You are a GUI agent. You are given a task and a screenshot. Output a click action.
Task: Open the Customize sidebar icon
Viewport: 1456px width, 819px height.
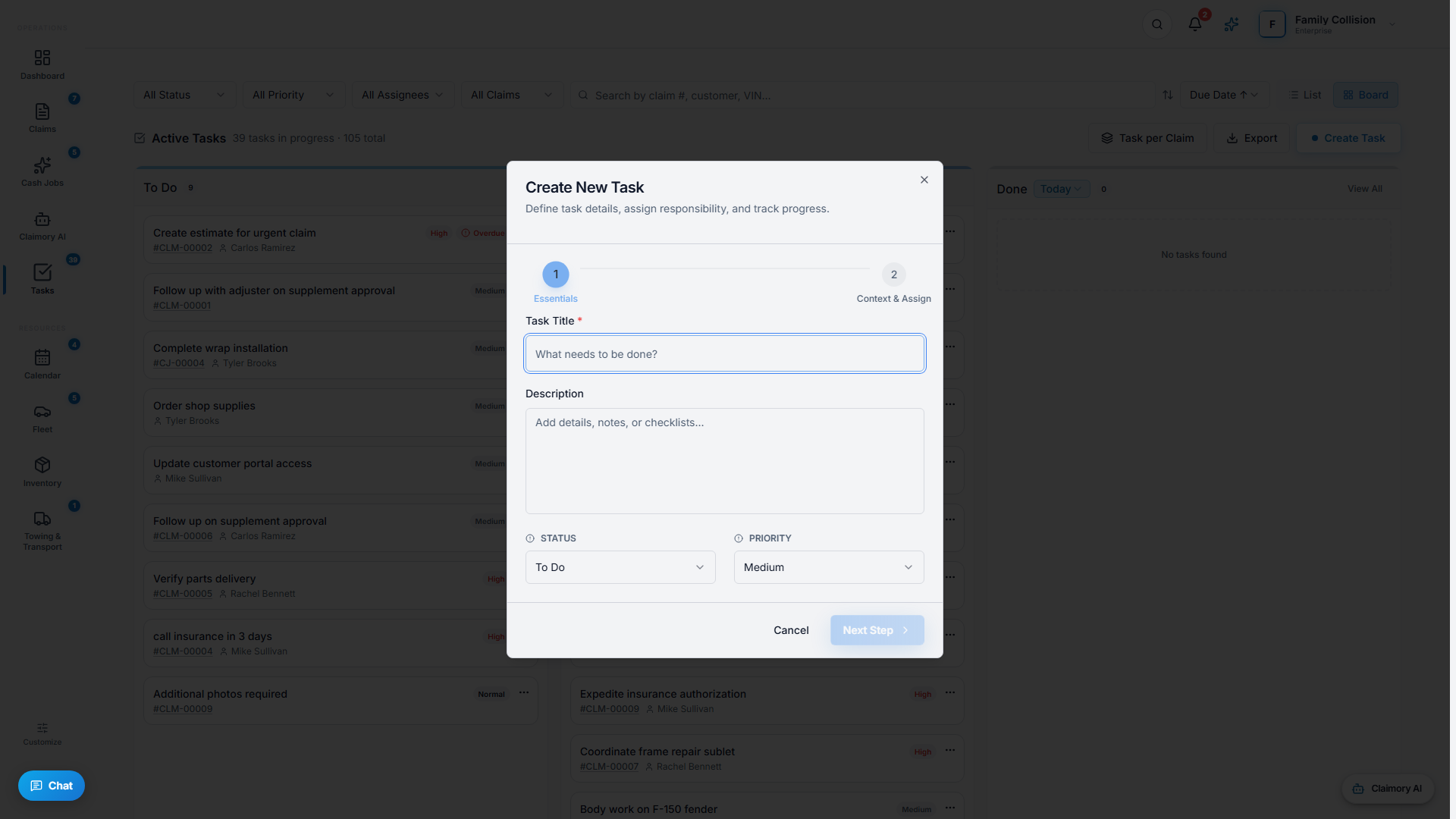click(42, 728)
